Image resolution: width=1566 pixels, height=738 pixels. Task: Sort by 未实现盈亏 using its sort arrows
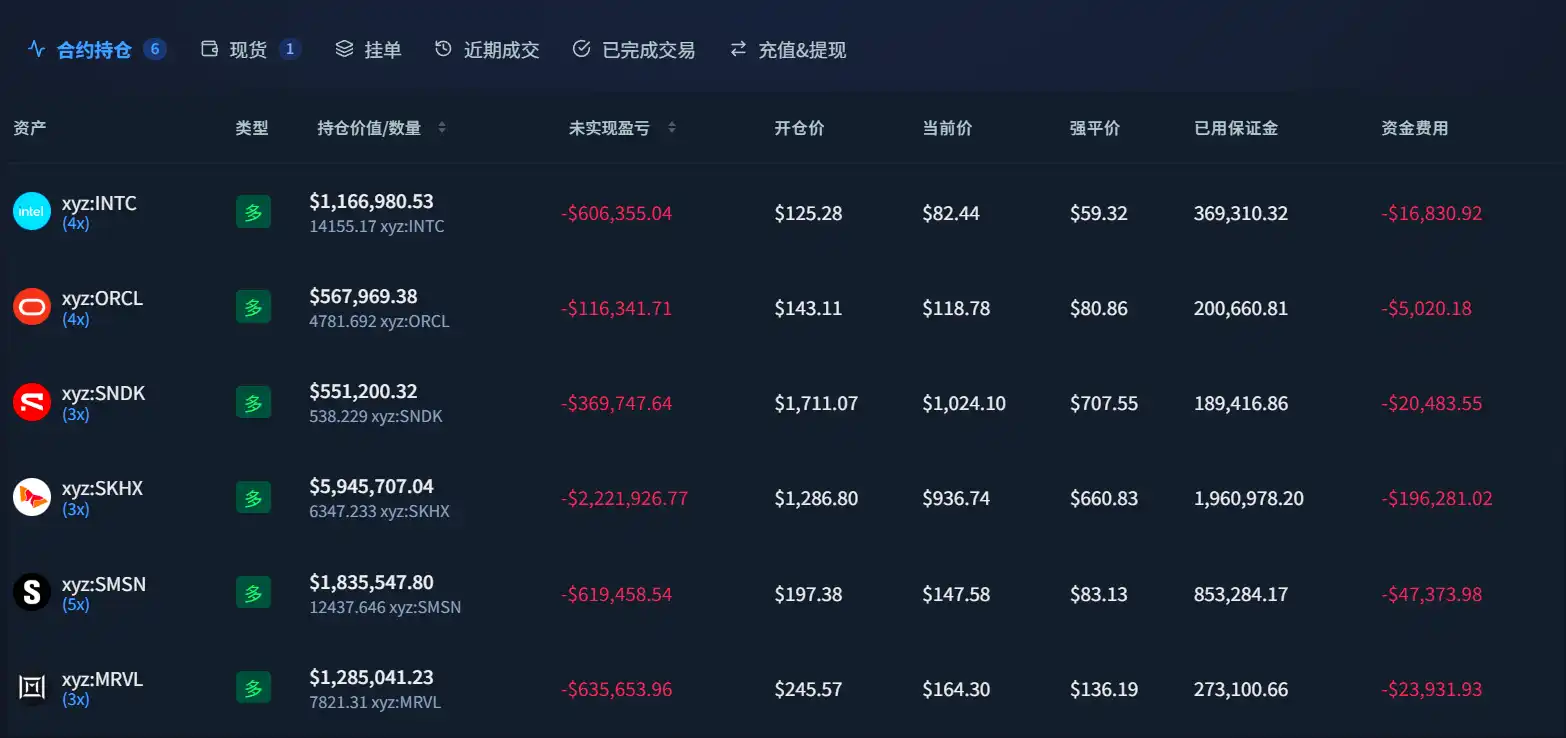coord(672,128)
